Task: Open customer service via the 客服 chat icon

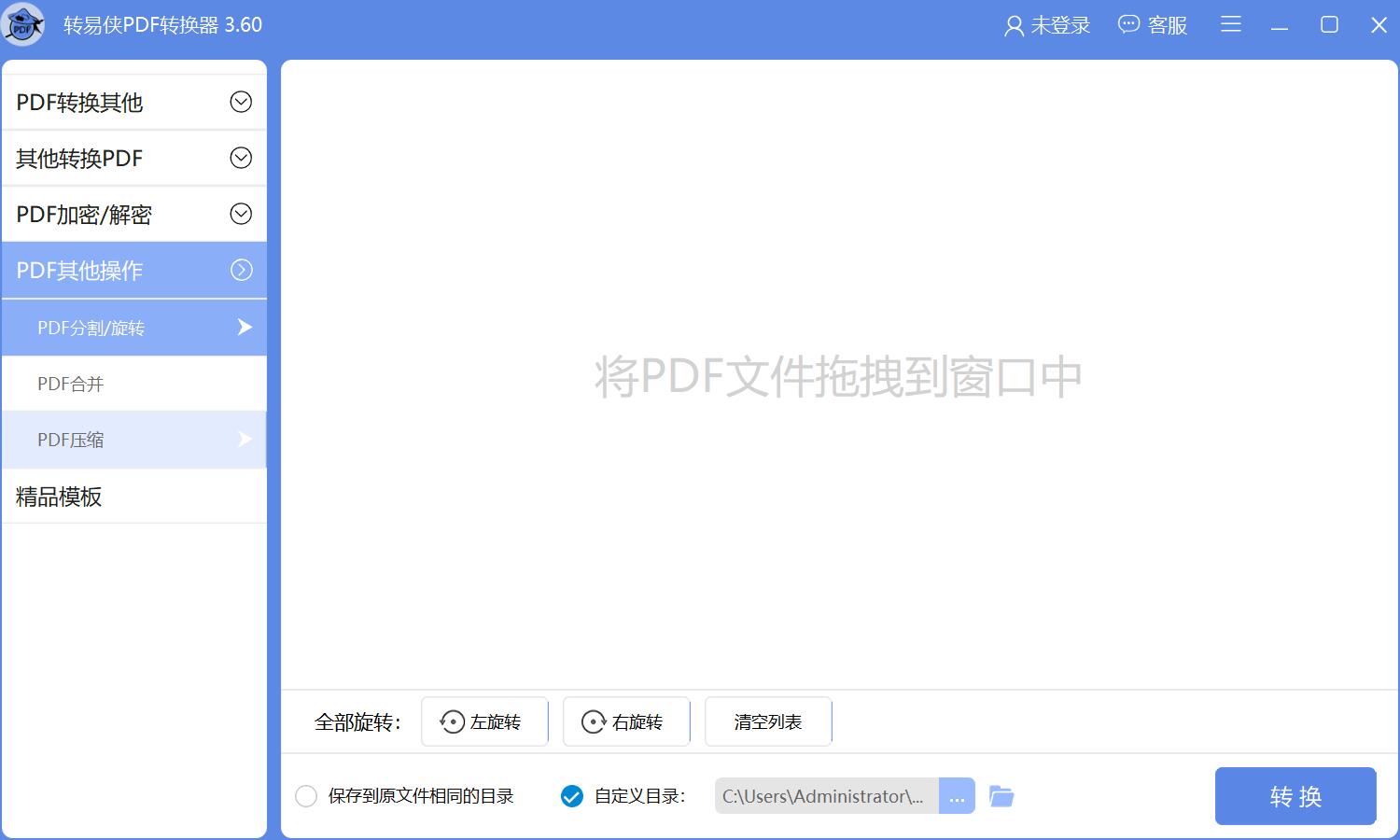Action: [x=1128, y=25]
